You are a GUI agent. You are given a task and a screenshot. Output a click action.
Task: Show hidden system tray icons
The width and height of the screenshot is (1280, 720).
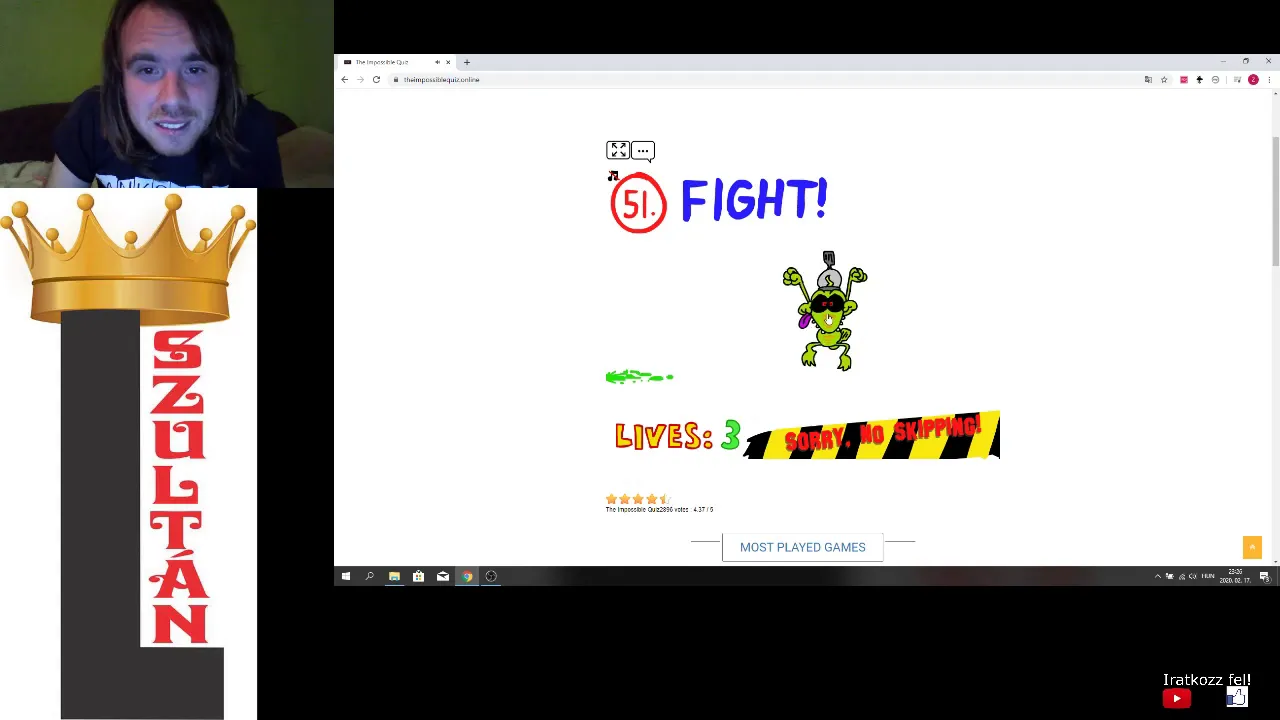pos(1158,576)
